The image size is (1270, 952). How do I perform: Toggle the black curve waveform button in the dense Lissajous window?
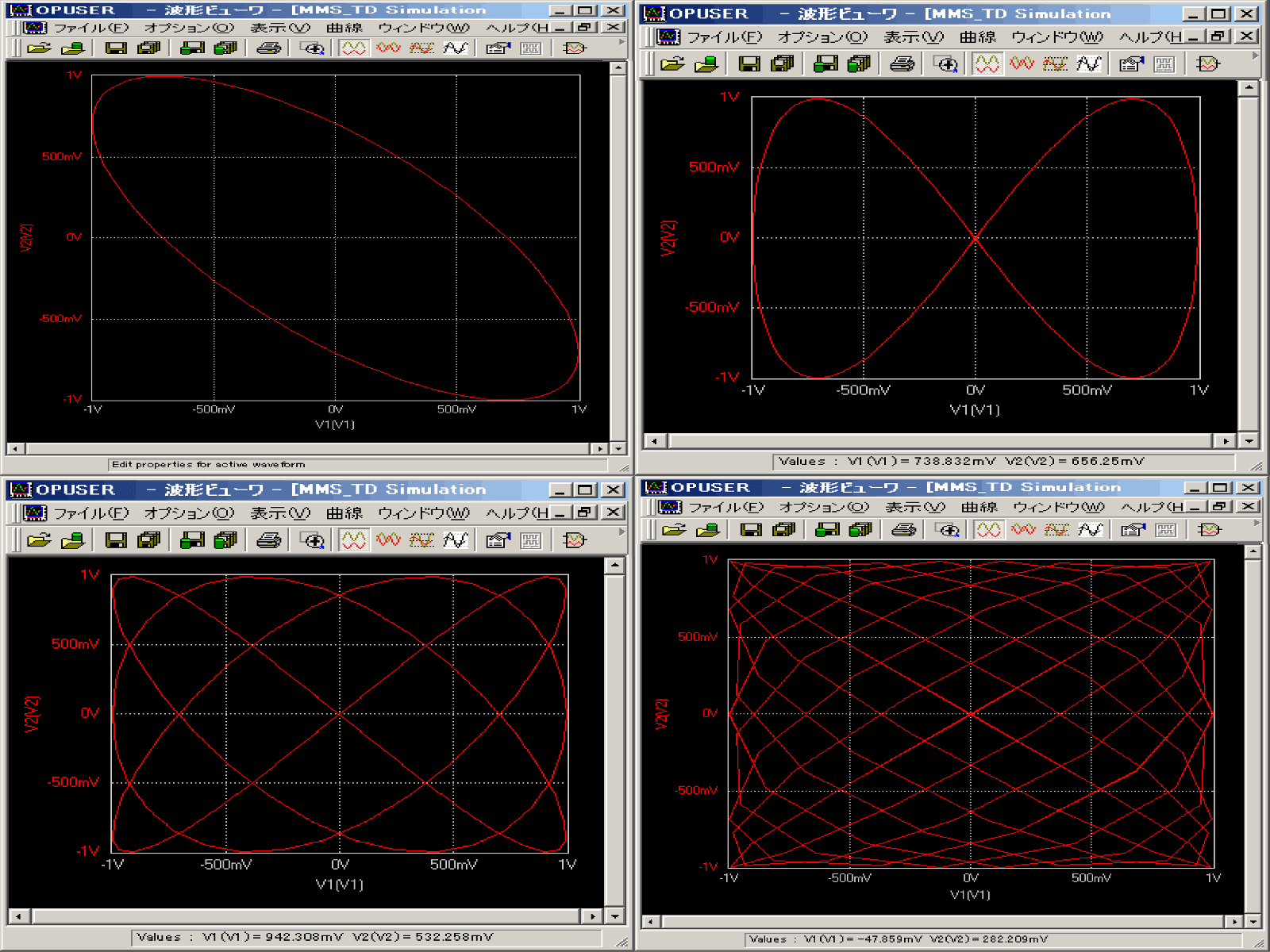coord(1091,529)
